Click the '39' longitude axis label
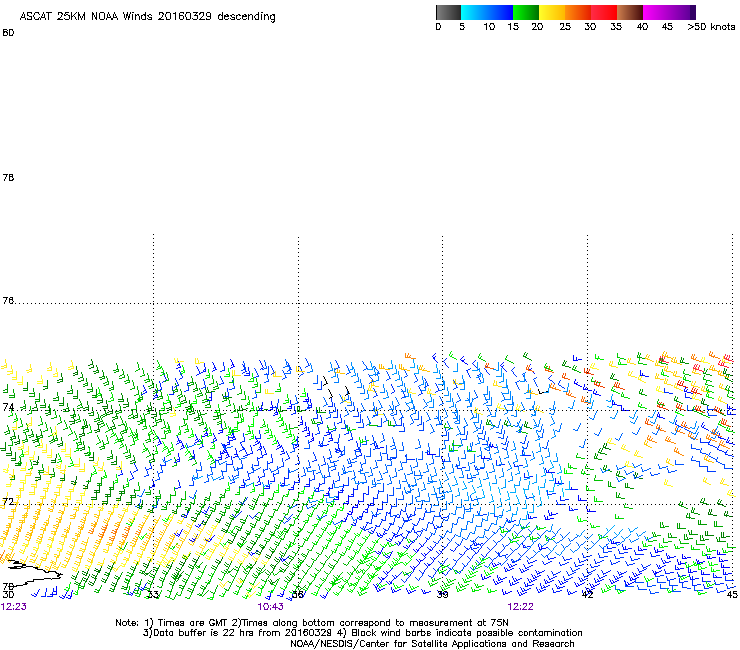The width and height of the screenshot is (740, 650). (442, 595)
